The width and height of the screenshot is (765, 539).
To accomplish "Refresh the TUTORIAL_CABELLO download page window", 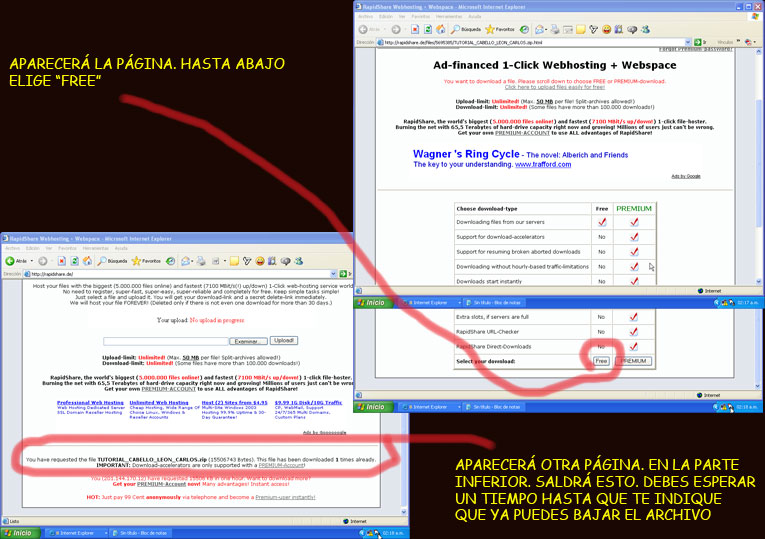I will (x=428, y=29).
